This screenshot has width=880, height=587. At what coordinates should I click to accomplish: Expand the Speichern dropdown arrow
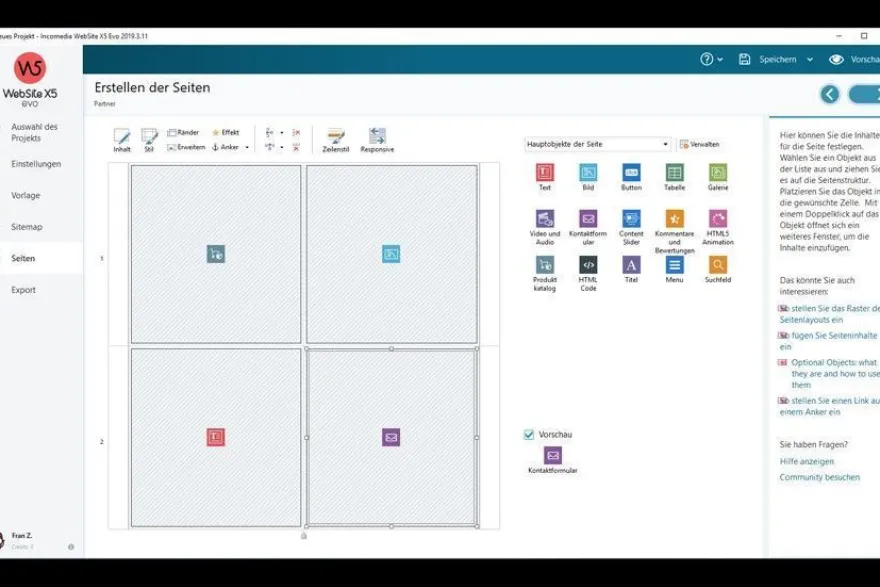(810, 59)
